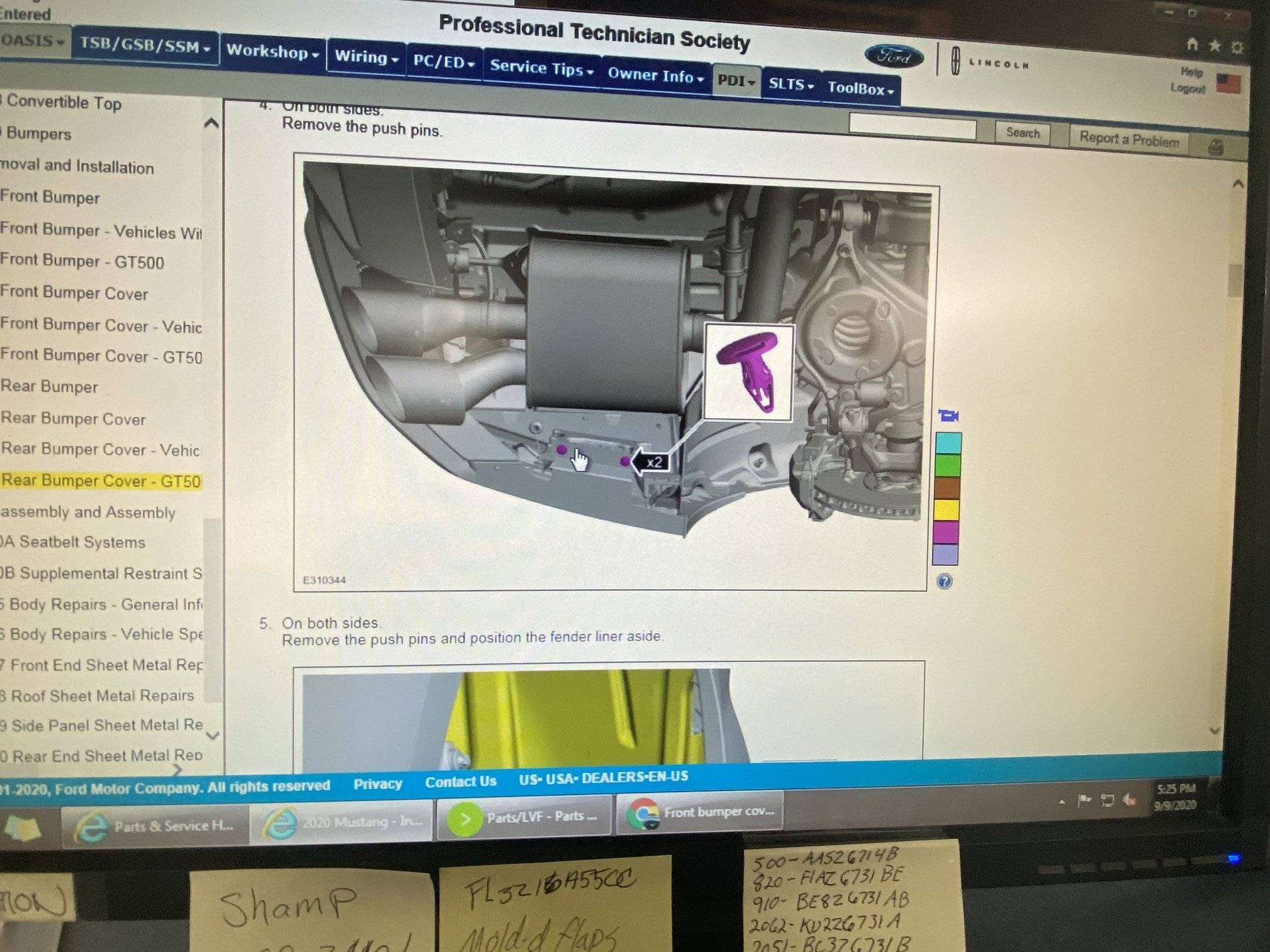Select the cyan color swatch
Viewport: 1270px width, 952px height.
point(948,442)
